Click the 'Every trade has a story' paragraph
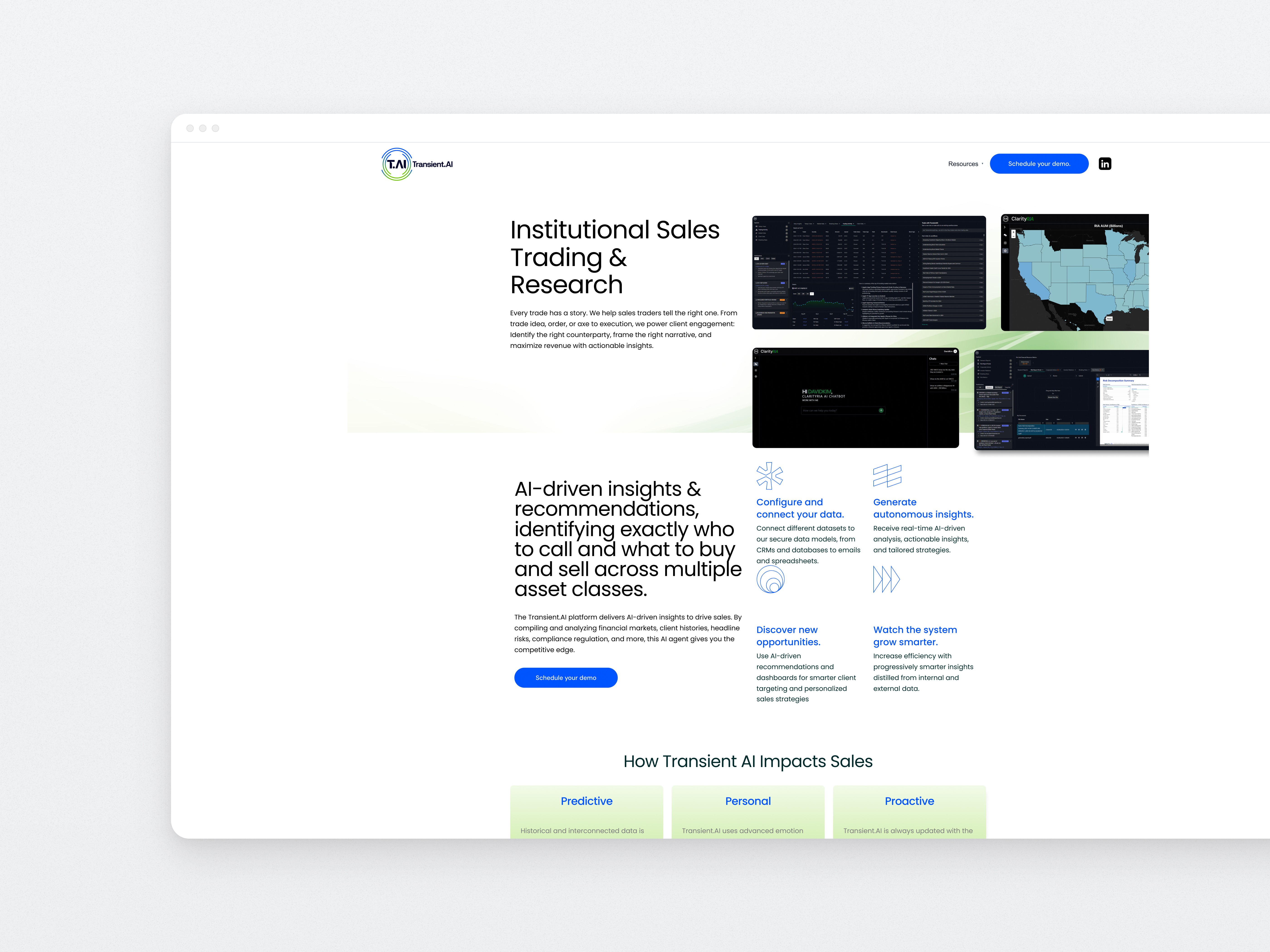Image resolution: width=1270 pixels, height=952 pixels. point(623,329)
